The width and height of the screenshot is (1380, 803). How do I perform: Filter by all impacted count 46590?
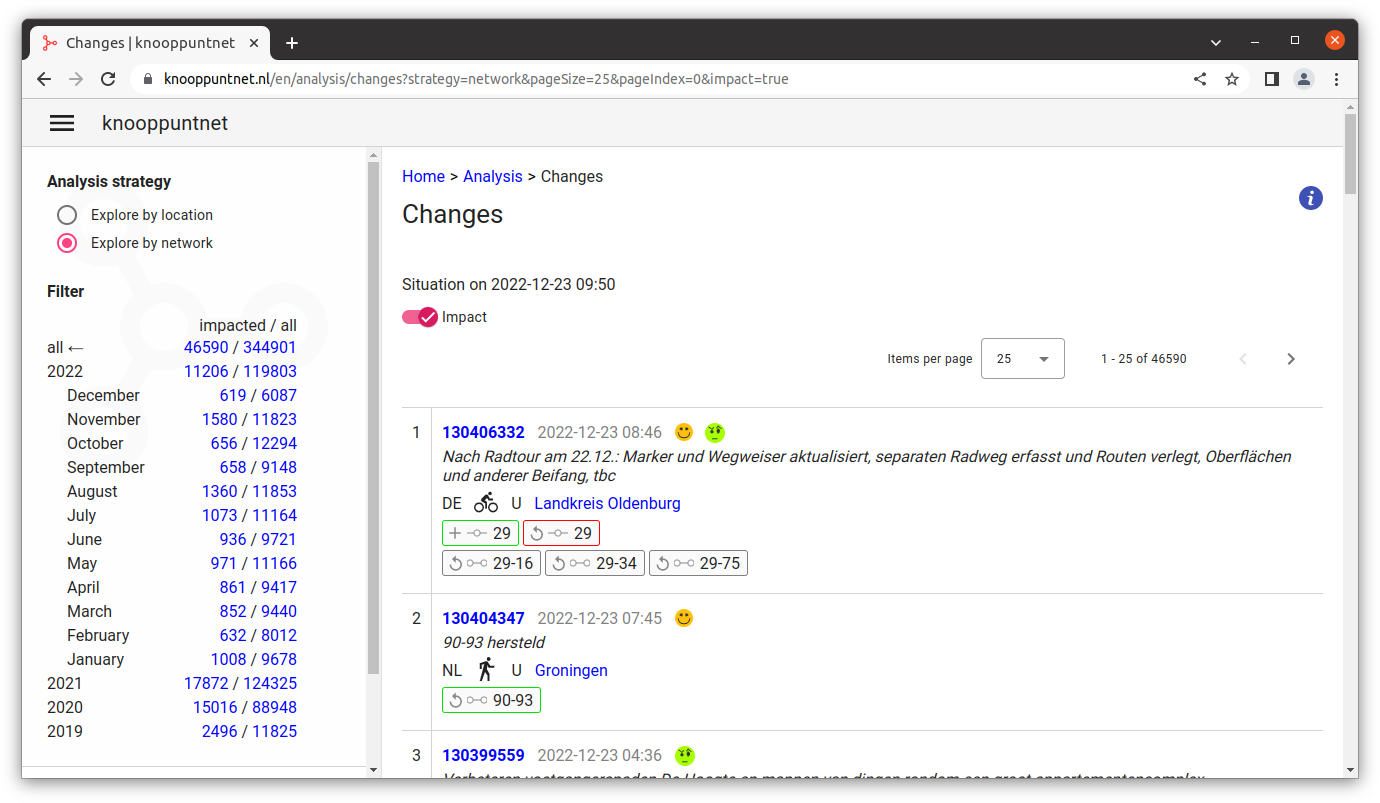click(206, 347)
